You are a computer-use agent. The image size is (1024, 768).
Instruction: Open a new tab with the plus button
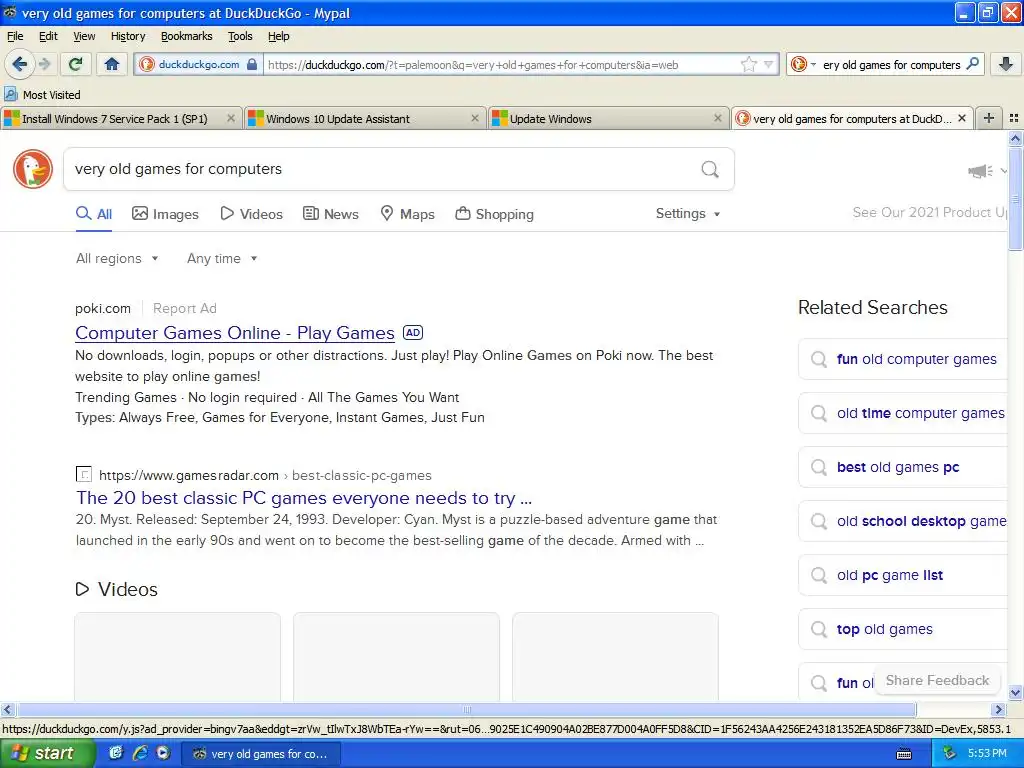tap(989, 118)
